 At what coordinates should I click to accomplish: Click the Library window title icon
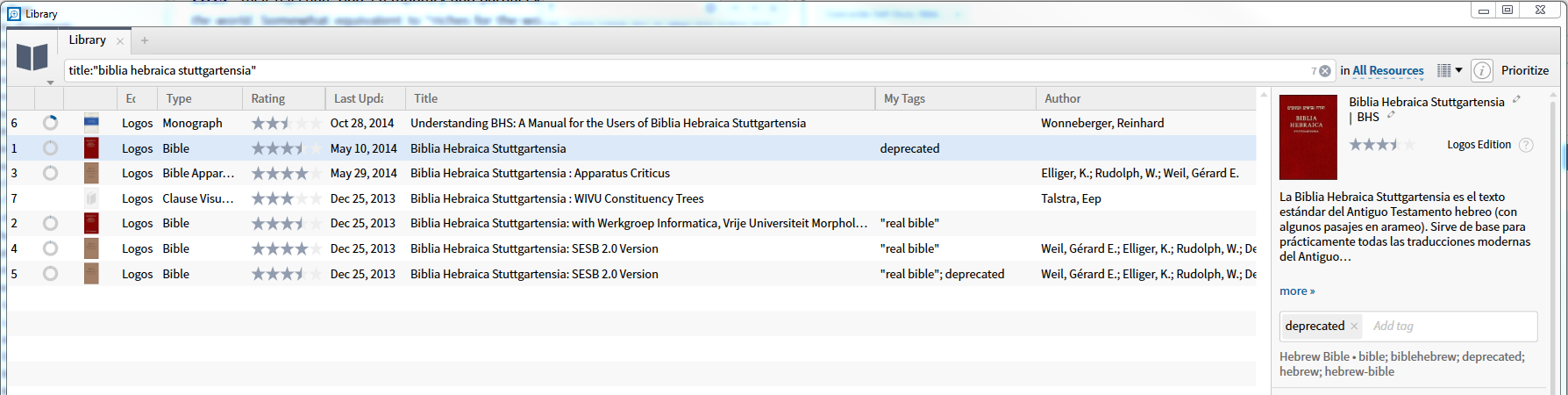click(13, 14)
